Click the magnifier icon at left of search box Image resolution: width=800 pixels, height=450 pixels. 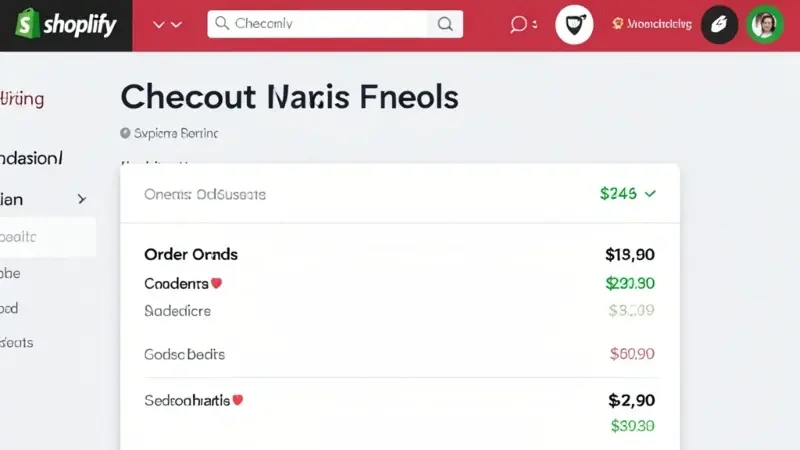click(x=222, y=24)
